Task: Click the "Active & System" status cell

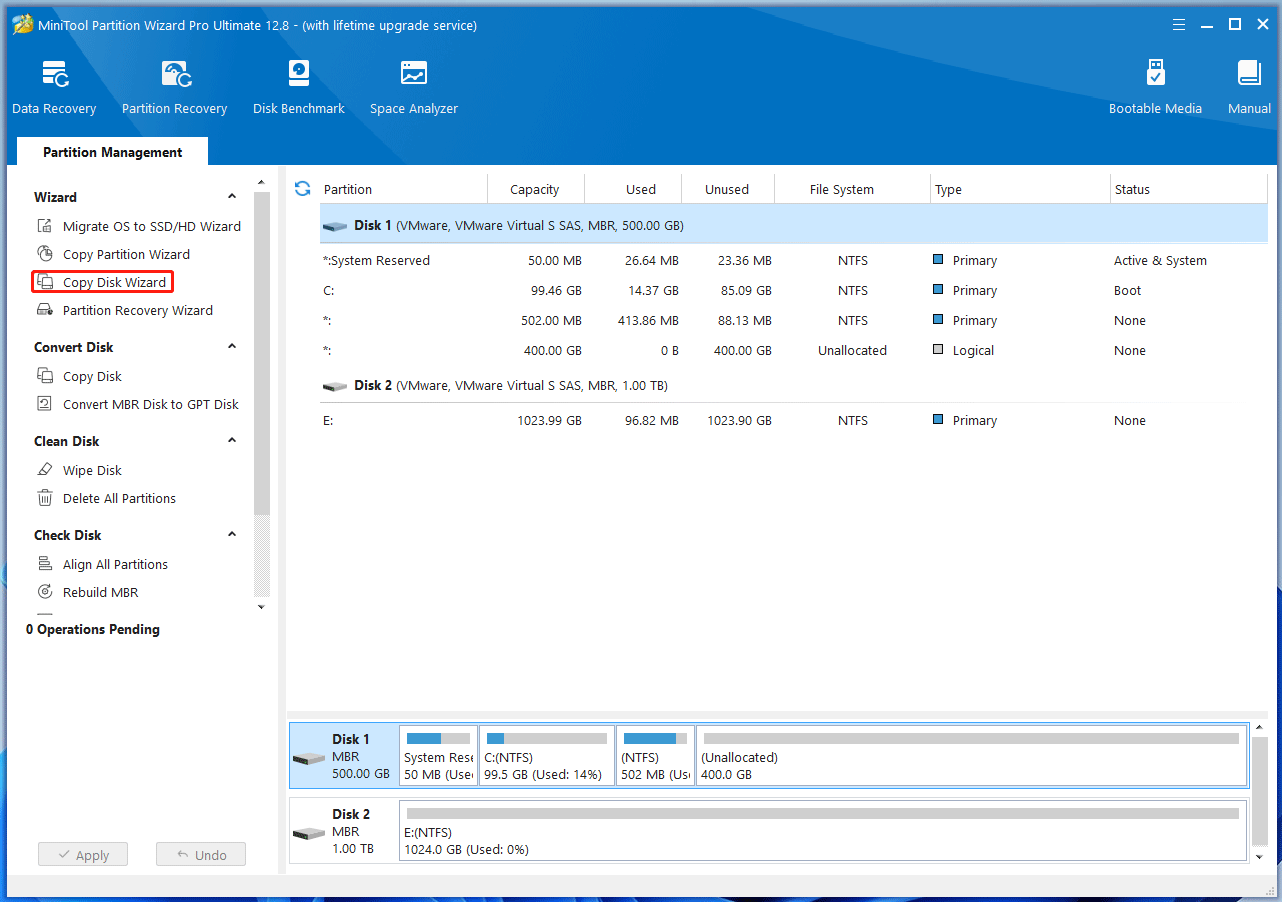Action: pos(1160,261)
